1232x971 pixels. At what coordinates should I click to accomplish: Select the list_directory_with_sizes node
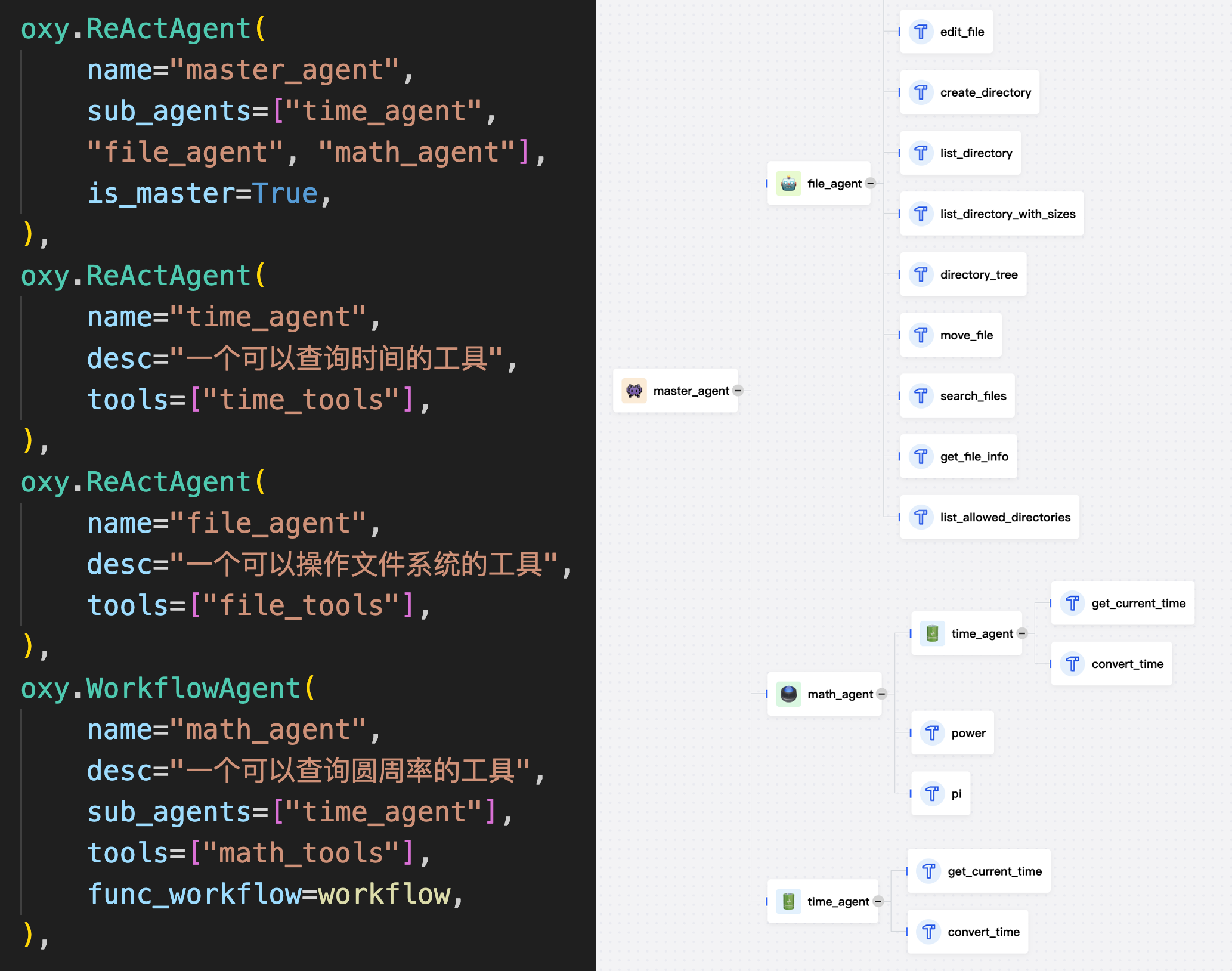(x=992, y=214)
